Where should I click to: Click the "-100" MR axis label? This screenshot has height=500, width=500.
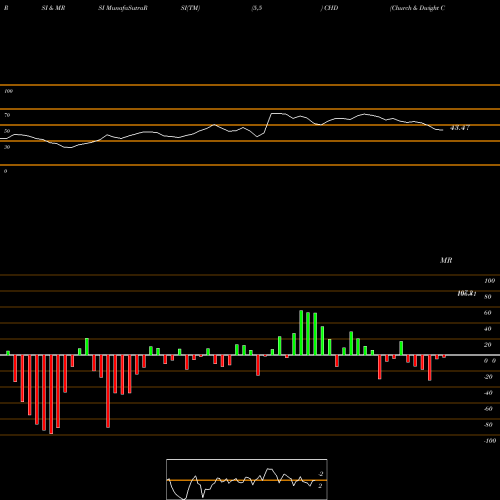[490, 441]
